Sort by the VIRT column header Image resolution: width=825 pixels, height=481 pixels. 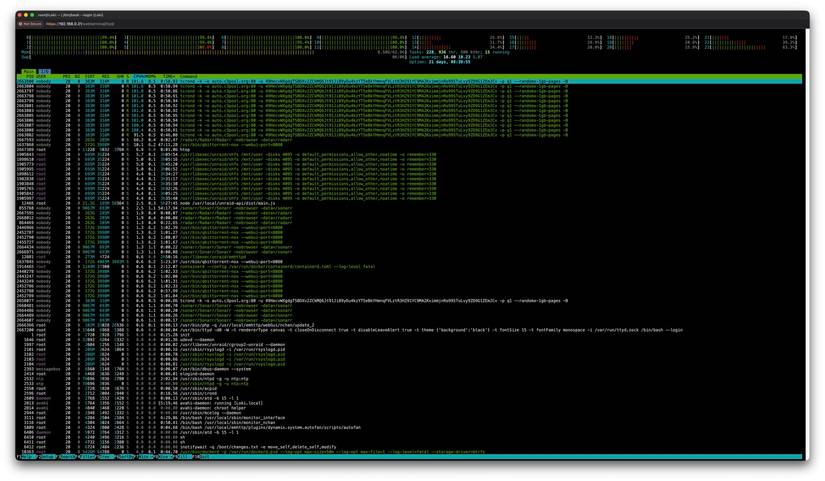coord(90,77)
